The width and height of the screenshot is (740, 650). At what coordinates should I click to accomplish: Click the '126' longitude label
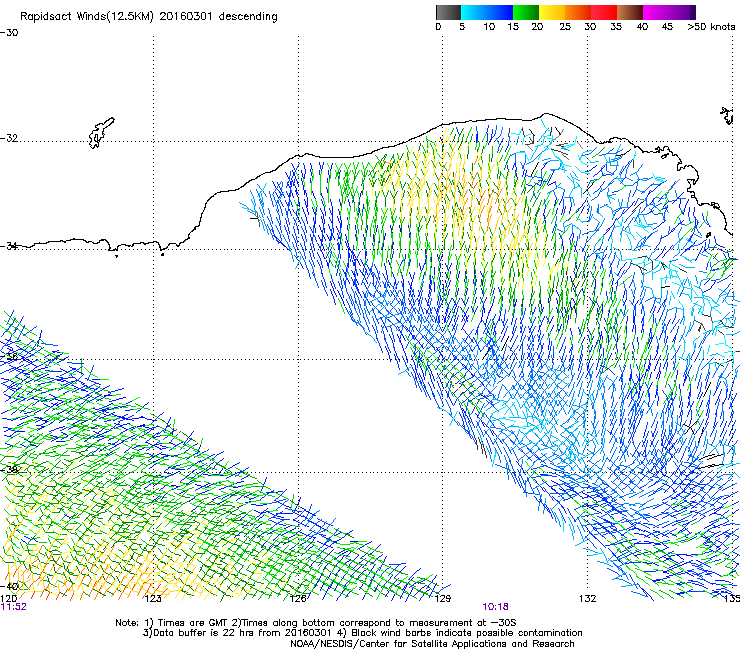click(298, 599)
